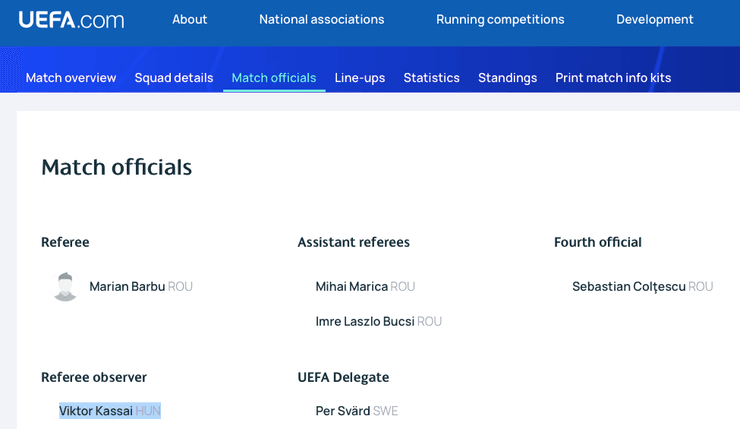Click highlighted name Viktor Kassai
Viewport: 740px width, 429px height.
point(96,411)
